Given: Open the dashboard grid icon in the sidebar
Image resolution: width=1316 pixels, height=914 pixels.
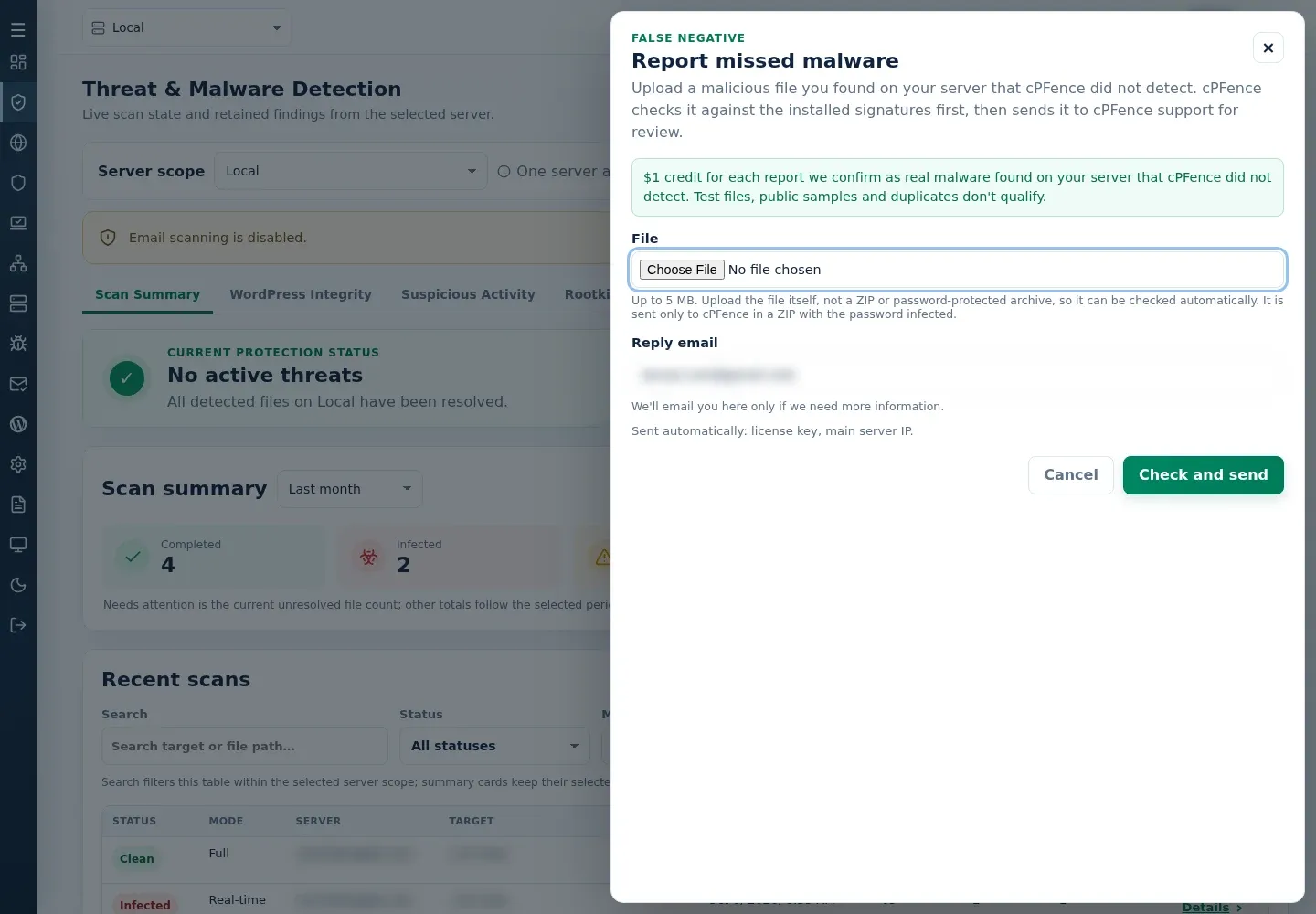Looking at the screenshot, I should (18, 62).
